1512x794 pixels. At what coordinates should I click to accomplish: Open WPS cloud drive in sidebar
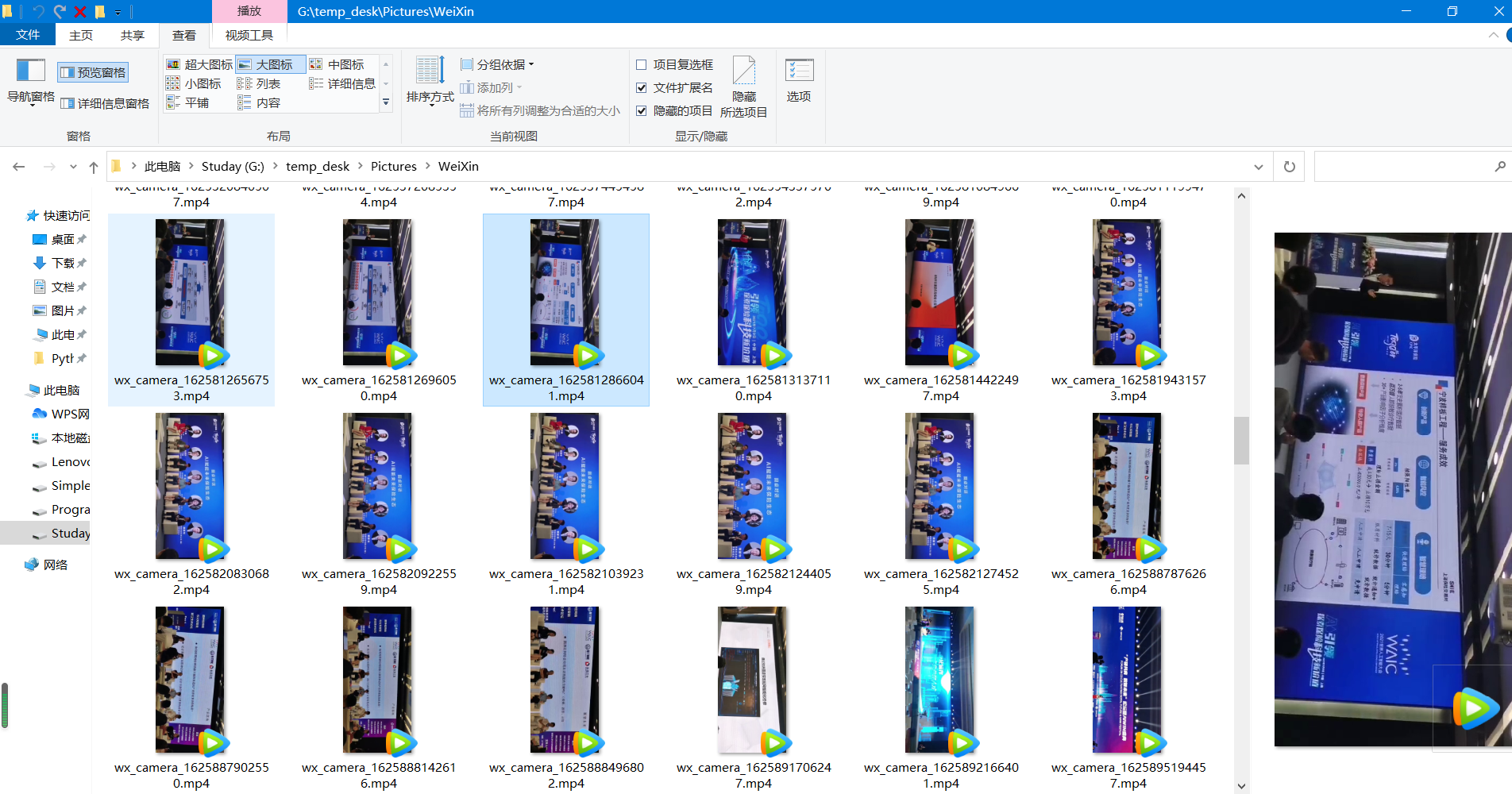coord(60,414)
